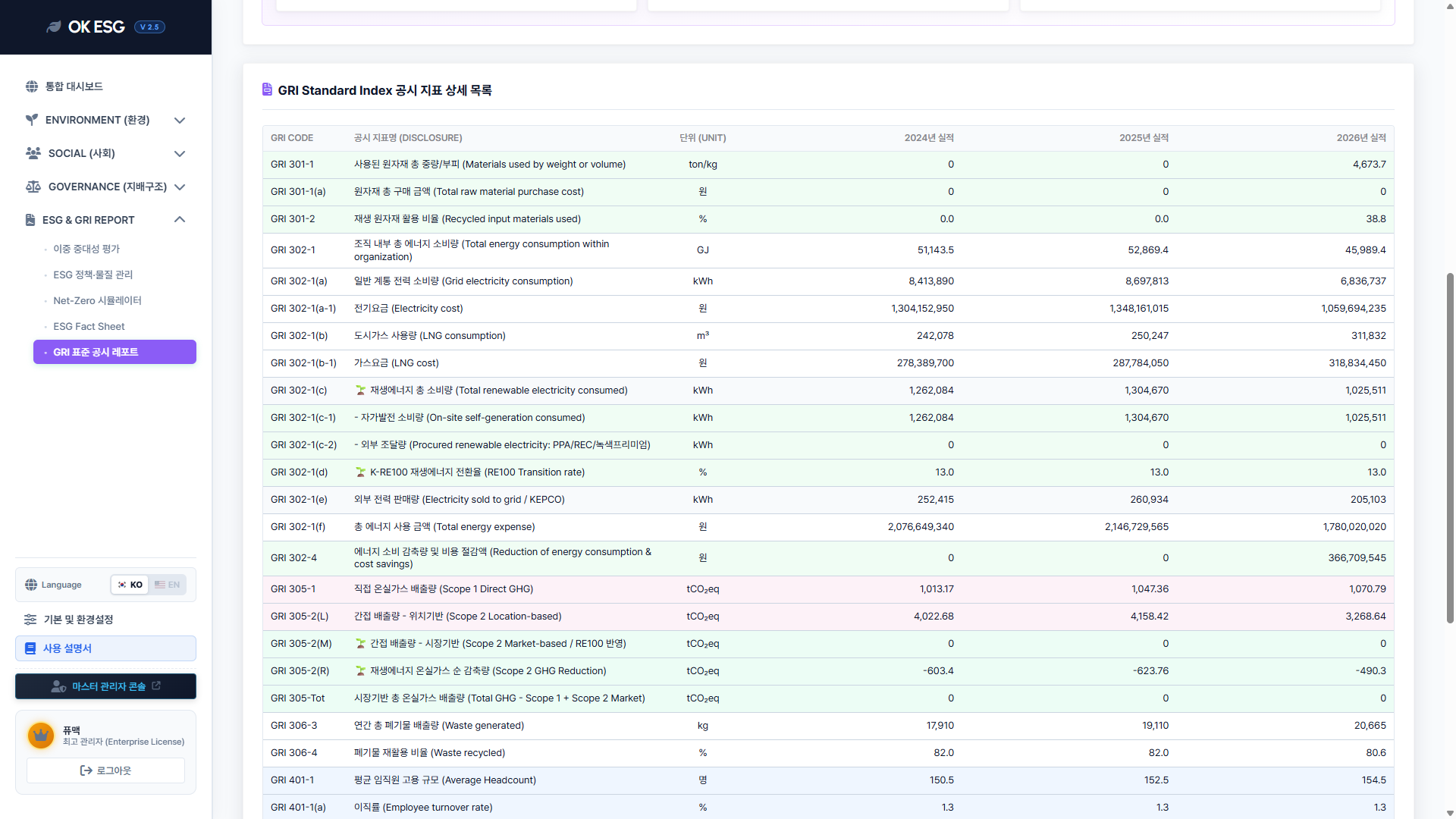Click the 366,709,545 value in GRI 302-4 row
The width and height of the screenshot is (1456, 819).
pyautogui.click(x=1357, y=558)
